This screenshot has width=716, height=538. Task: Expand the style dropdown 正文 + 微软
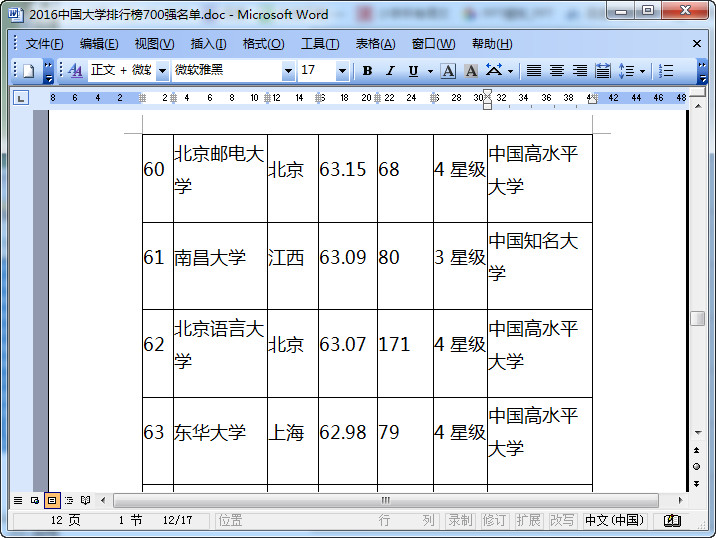click(162, 71)
